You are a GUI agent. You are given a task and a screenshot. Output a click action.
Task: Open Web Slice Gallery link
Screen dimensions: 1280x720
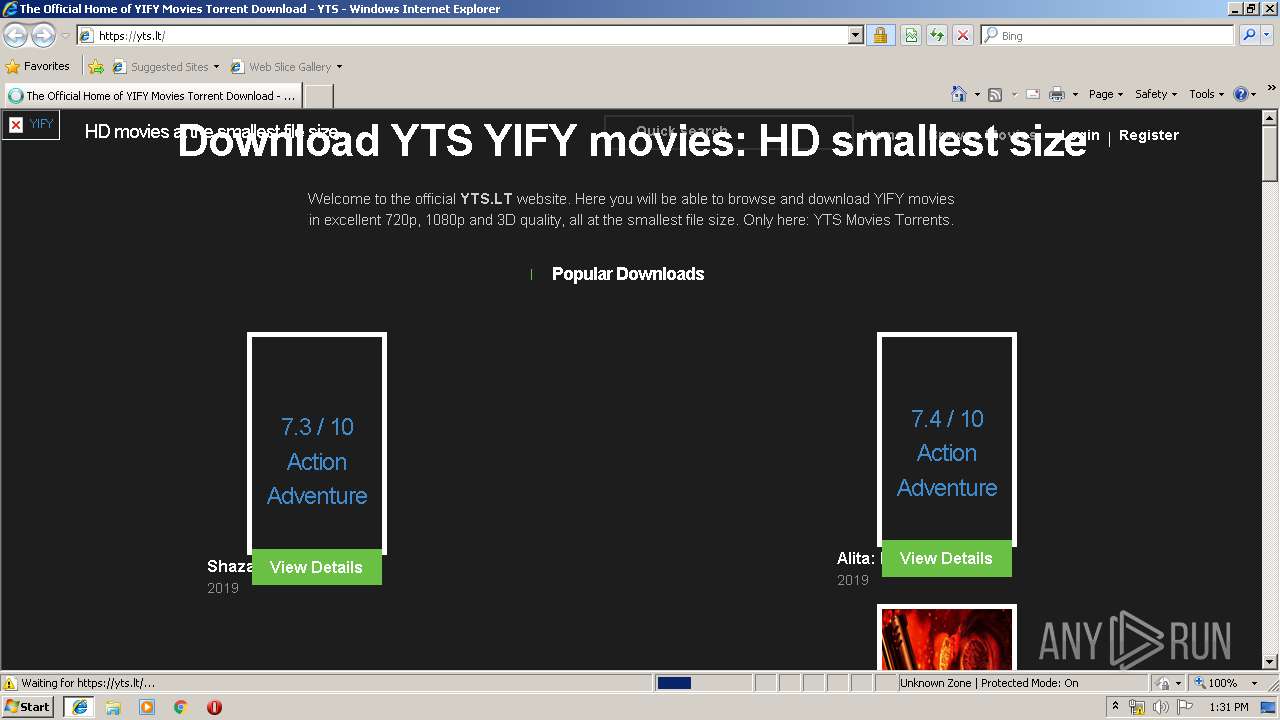pos(281,67)
